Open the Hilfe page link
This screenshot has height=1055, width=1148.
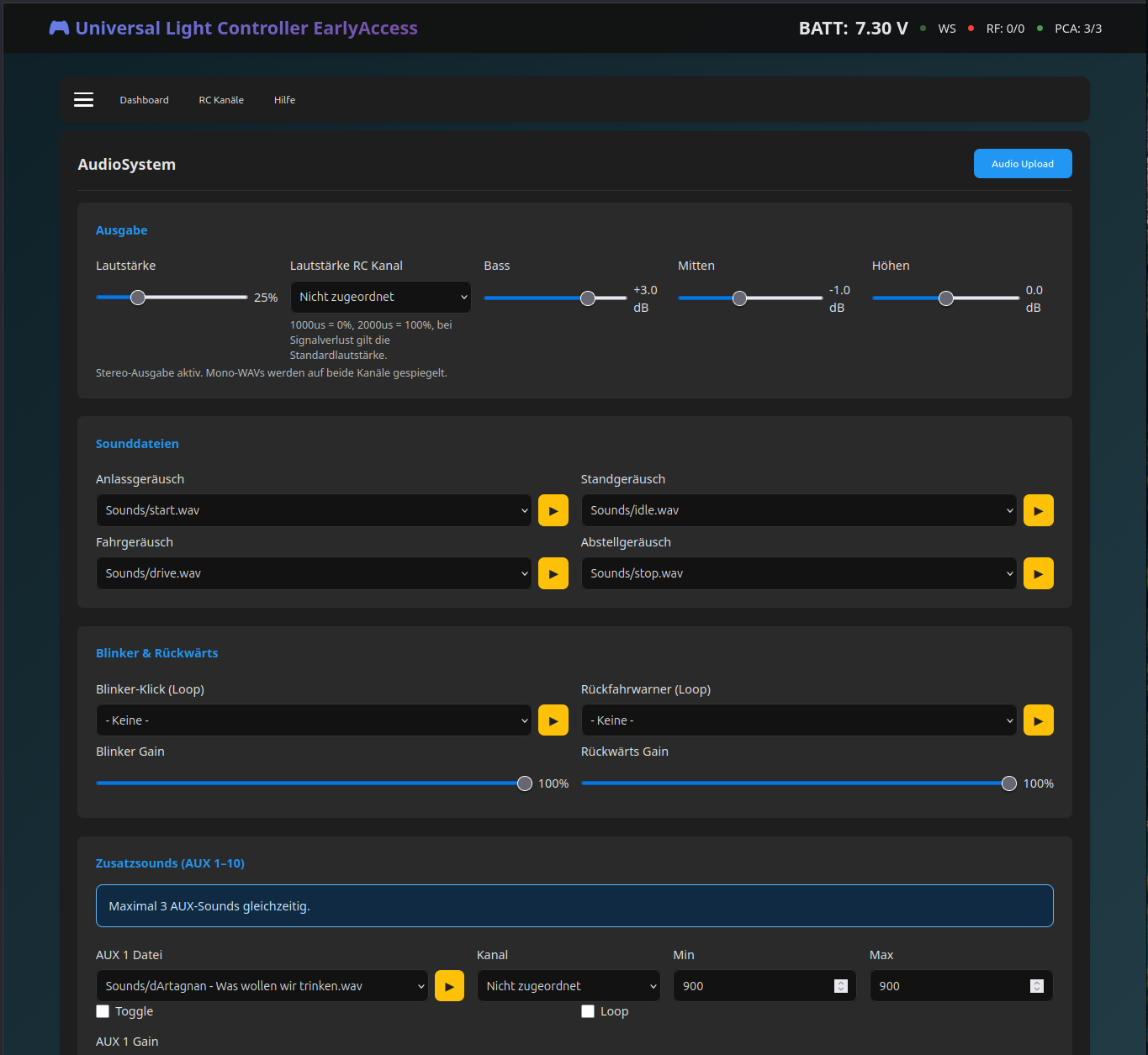click(284, 100)
